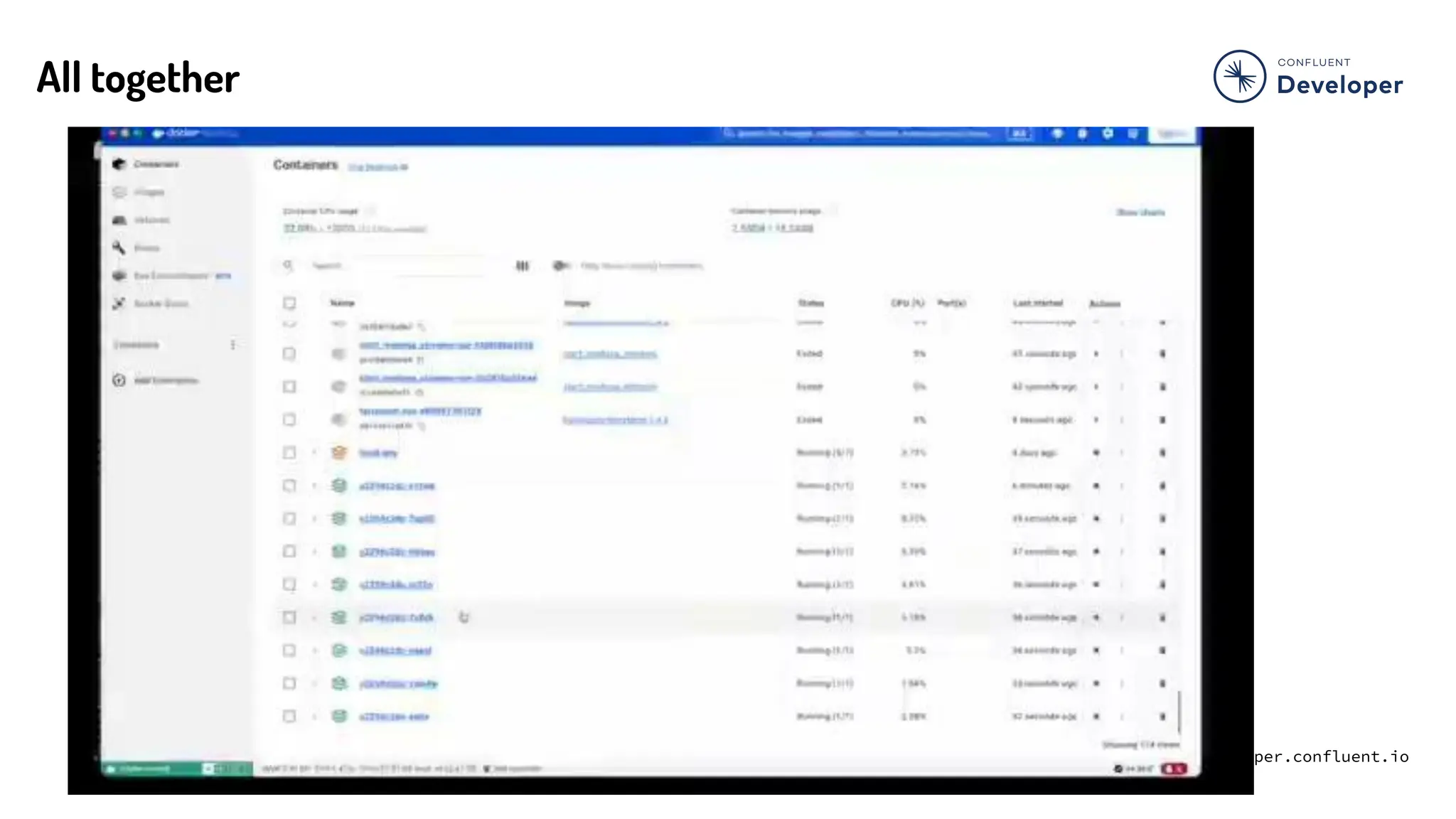Delete the last container row via trash icon
1456x819 pixels.
point(1162,717)
